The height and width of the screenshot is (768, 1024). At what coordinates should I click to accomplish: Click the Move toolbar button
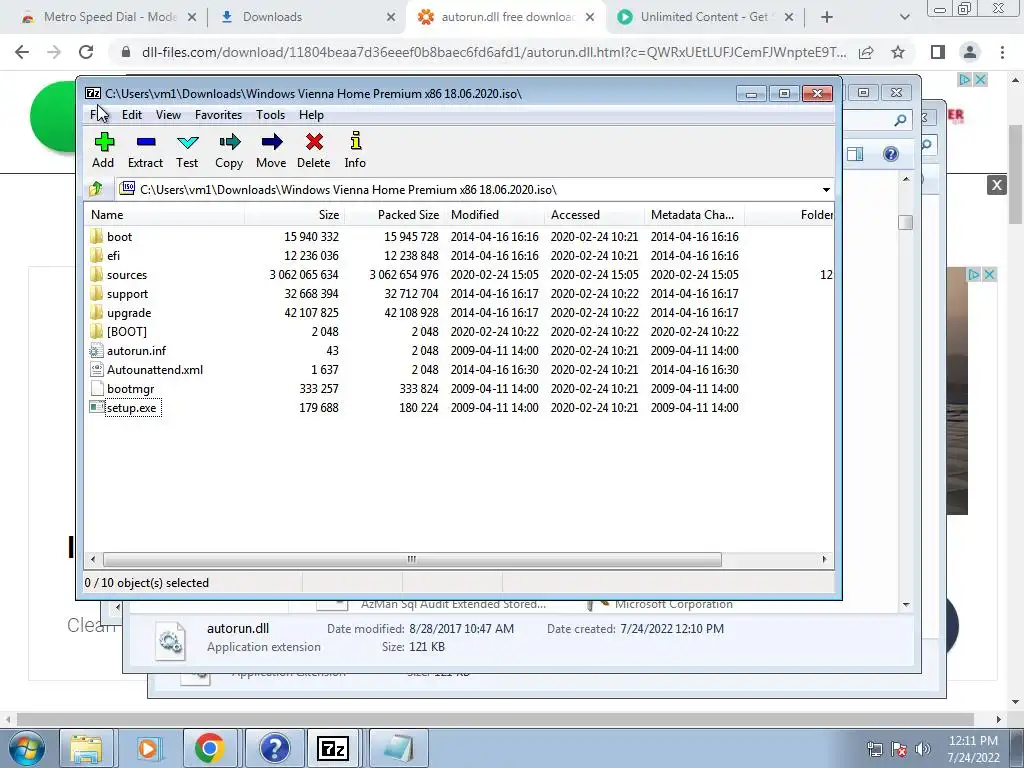271,150
